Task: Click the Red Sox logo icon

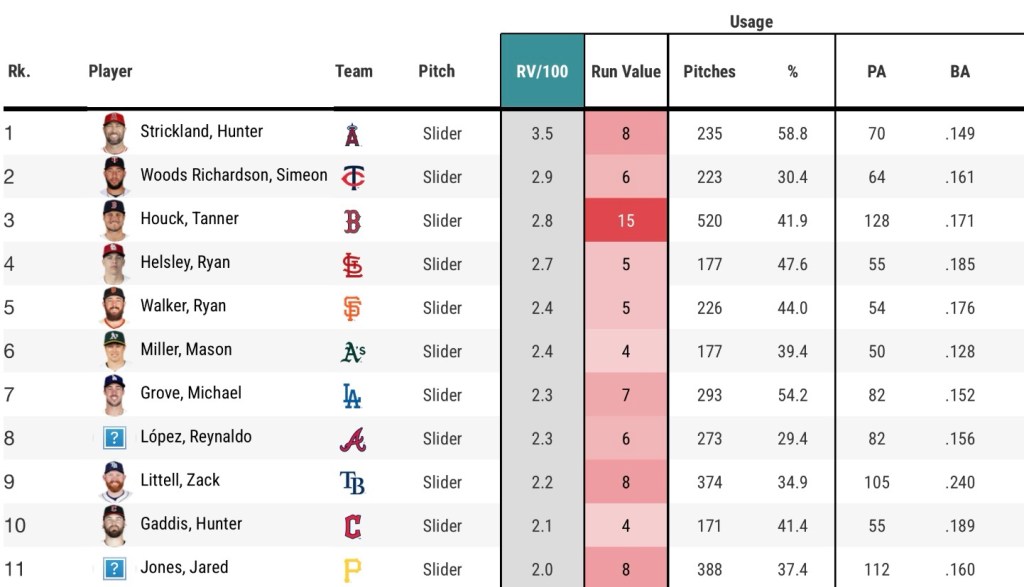Action: [352, 221]
